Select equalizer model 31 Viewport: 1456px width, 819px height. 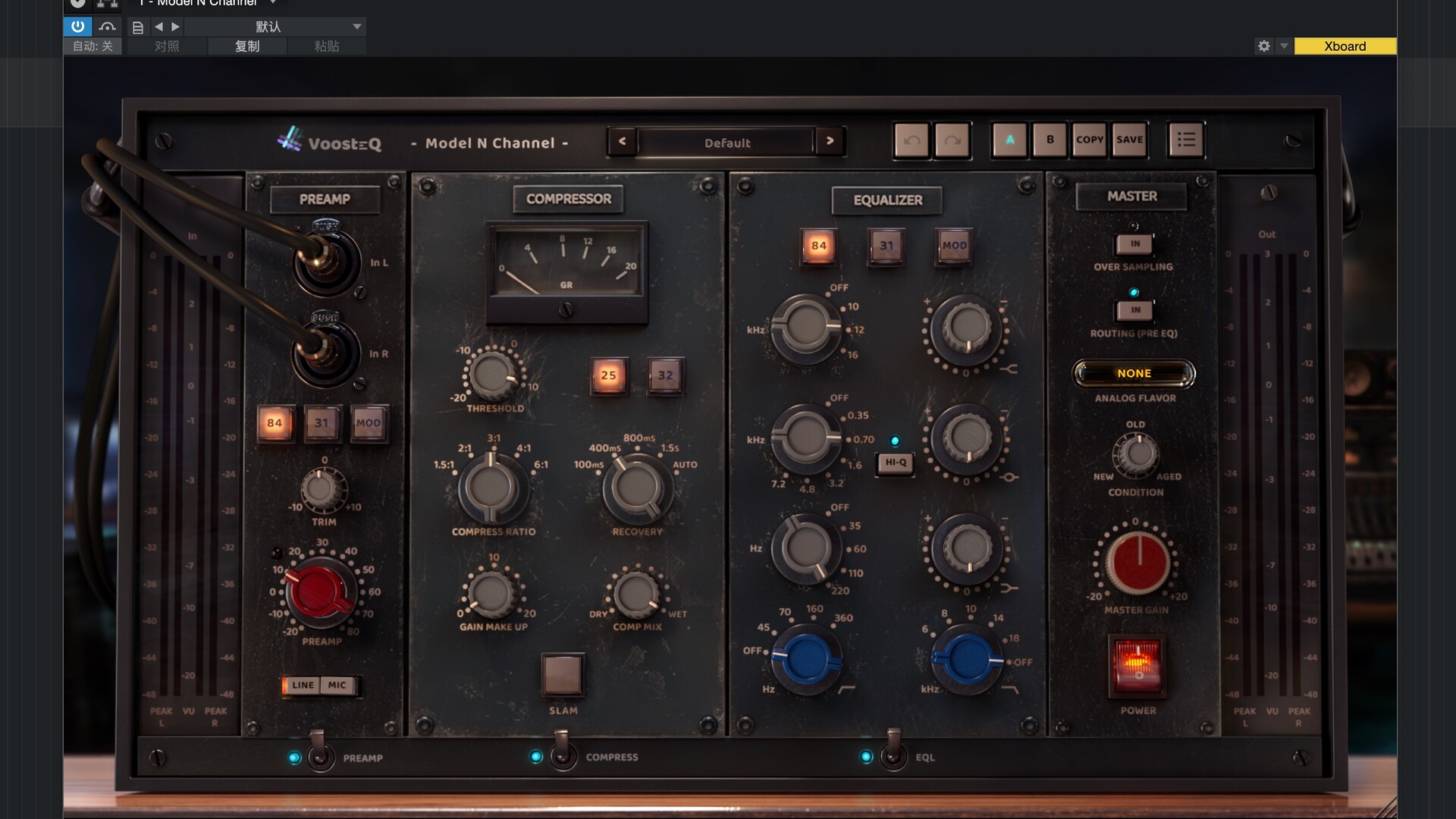pos(886,246)
